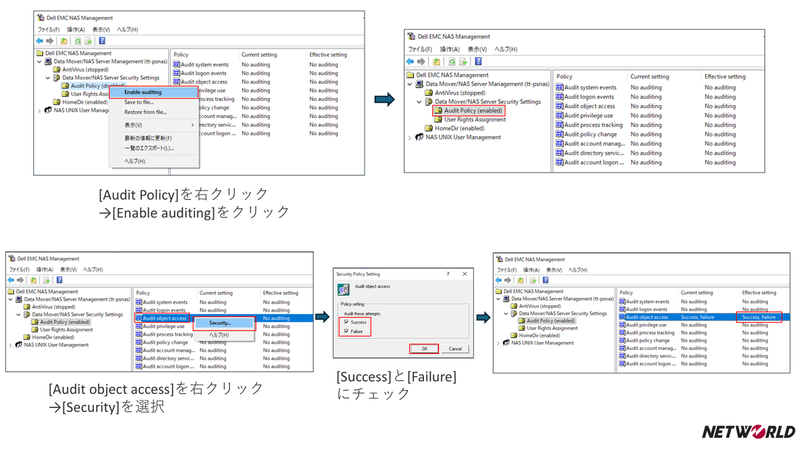The image size is (800, 450).
Task: Click blue Help icon in lower-left window toolbar
Action: coord(59,280)
